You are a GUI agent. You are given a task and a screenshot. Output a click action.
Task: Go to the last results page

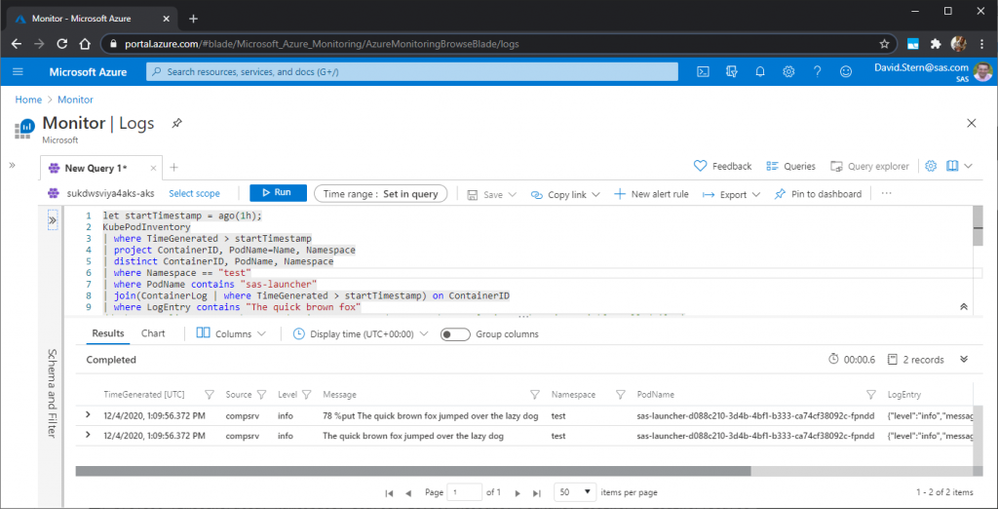point(537,492)
